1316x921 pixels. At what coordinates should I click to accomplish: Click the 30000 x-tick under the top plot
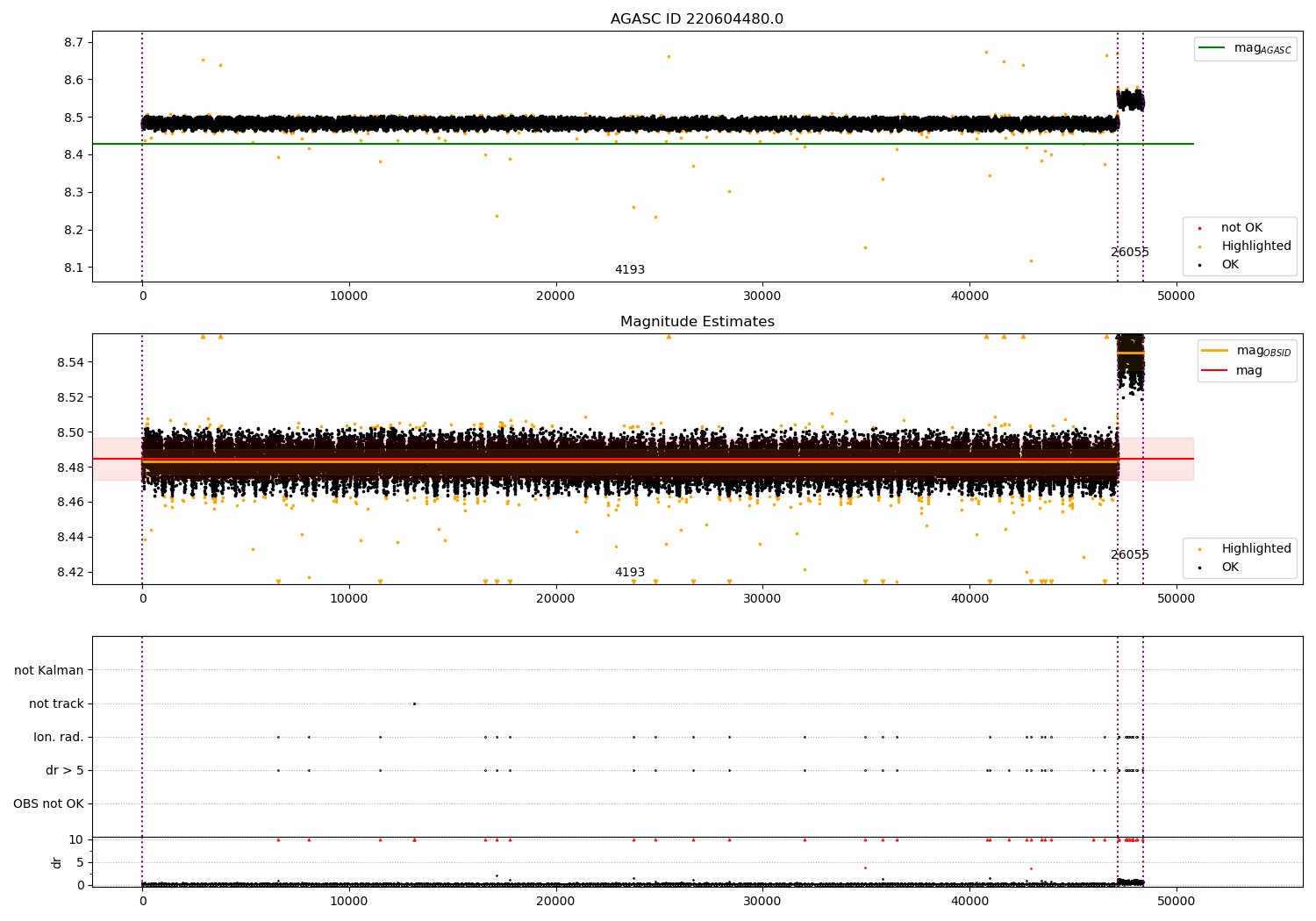[762, 296]
